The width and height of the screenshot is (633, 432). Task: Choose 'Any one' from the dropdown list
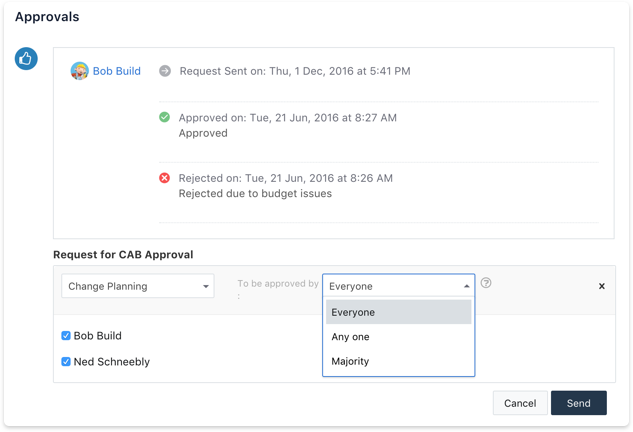pos(398,337)
